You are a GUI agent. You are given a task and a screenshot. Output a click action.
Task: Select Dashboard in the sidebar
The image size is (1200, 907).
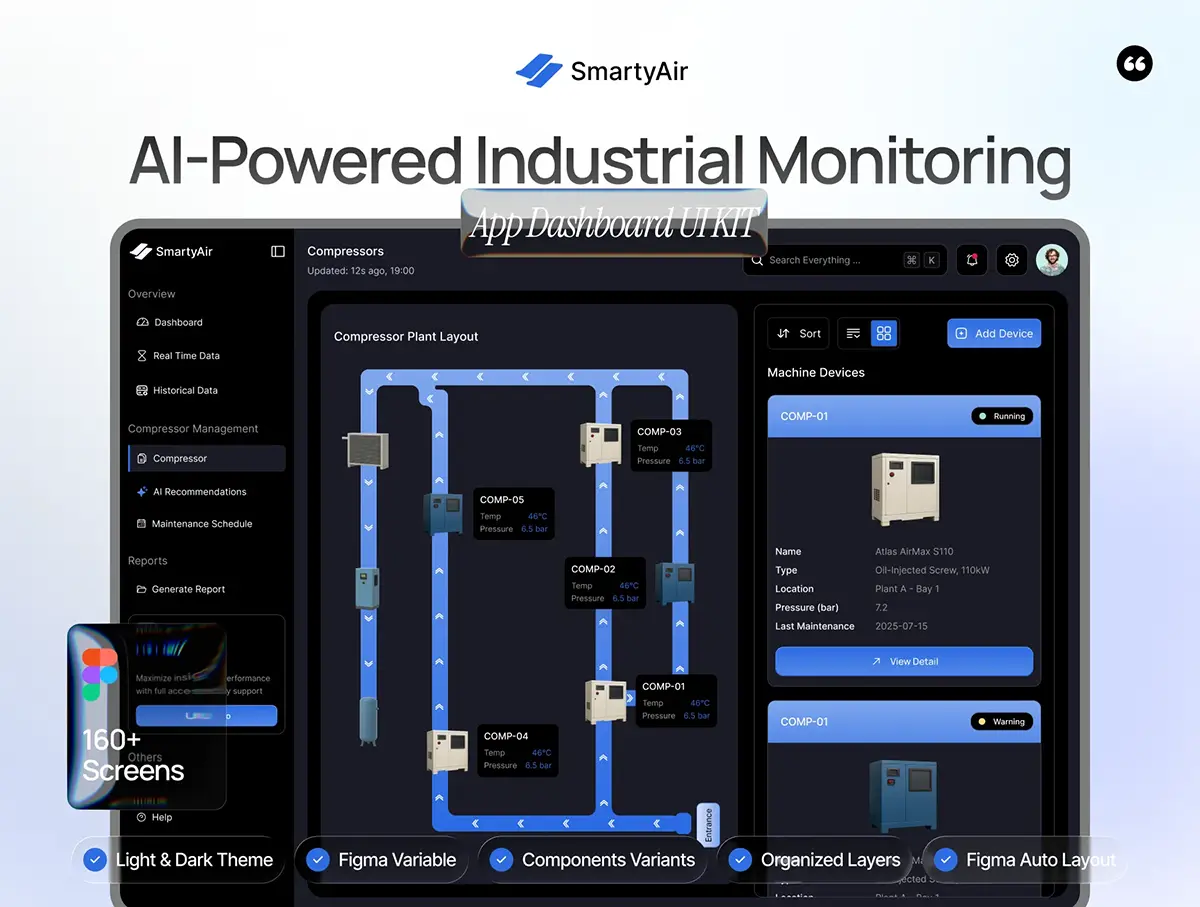[178, 322]
